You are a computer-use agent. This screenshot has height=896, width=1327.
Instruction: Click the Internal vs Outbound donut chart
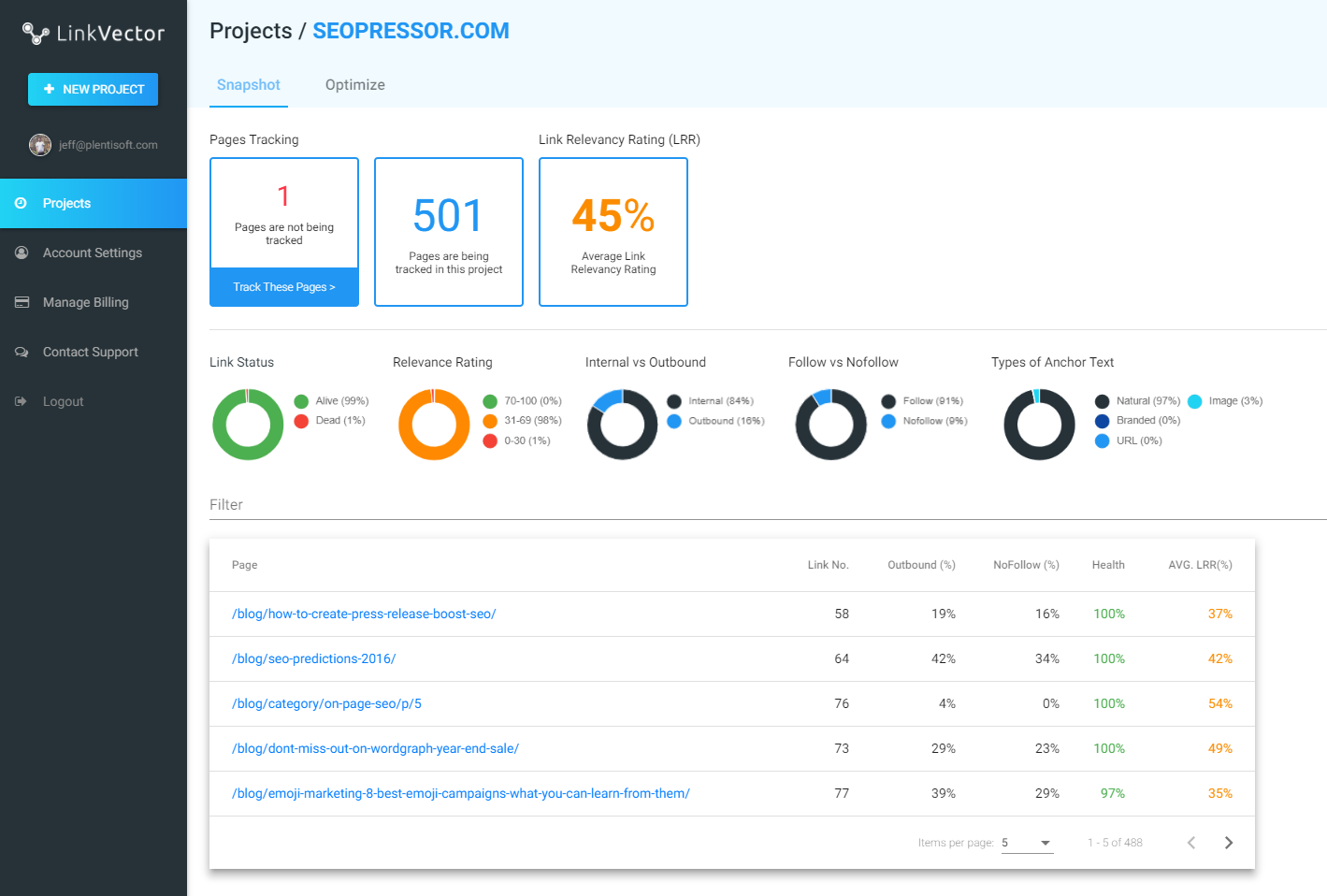point(623,425)
